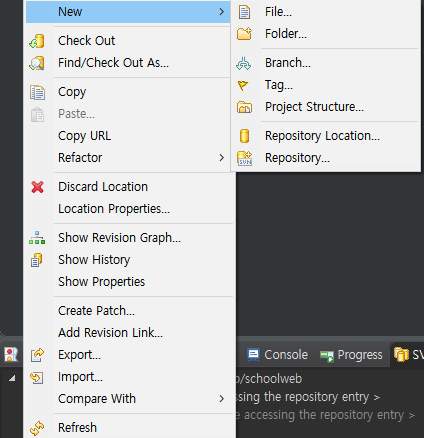424x438 pixels.
Task: Click the SVN Repository icon
Action: click(x=244, y=158)
